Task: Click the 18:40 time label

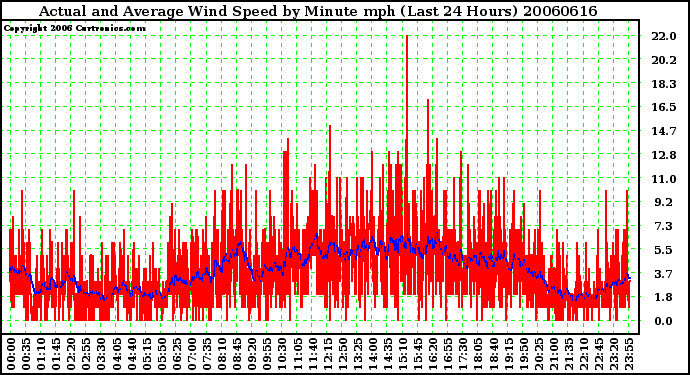Action: [494, 354]
